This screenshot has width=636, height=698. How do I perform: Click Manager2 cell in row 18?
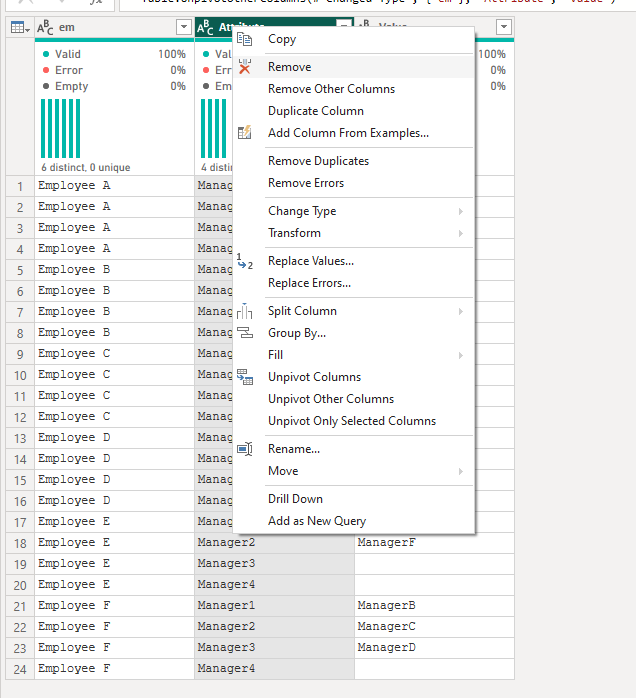click(274, 543)
